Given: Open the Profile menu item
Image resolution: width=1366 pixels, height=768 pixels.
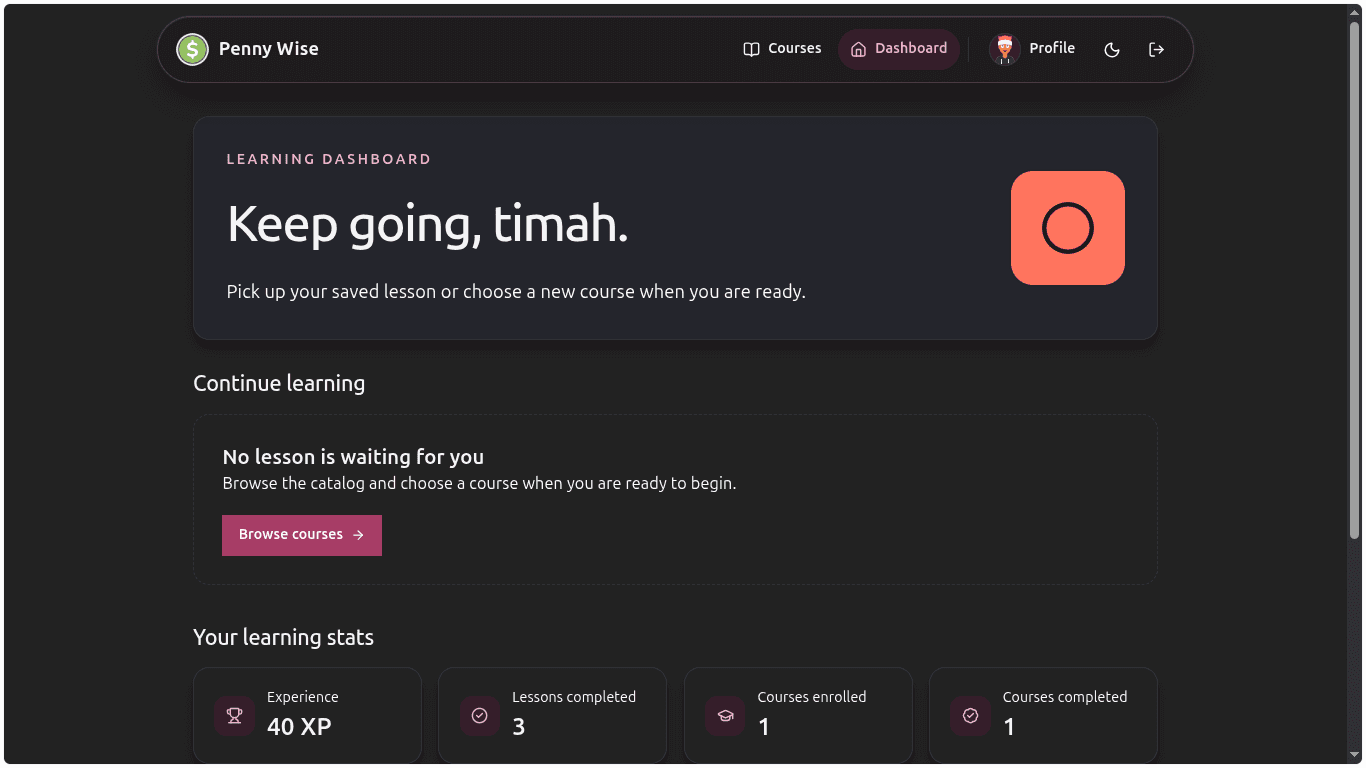Looking at the screenshot, I should click(x=1033, y=49).
